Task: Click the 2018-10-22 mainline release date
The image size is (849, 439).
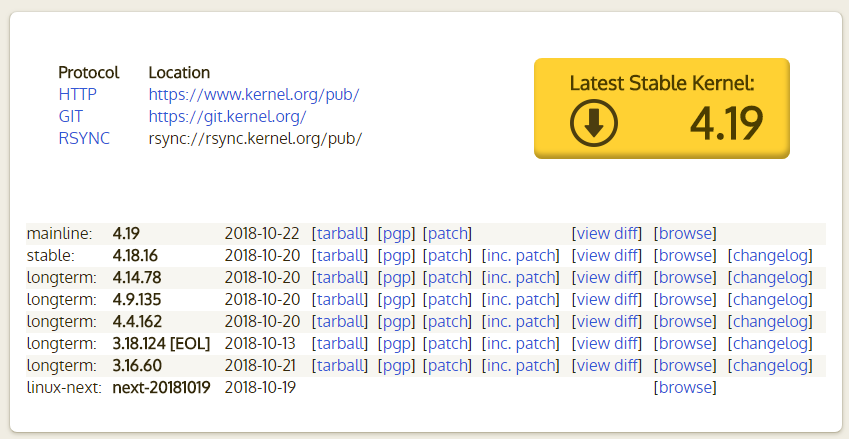Action: point(262,234)
